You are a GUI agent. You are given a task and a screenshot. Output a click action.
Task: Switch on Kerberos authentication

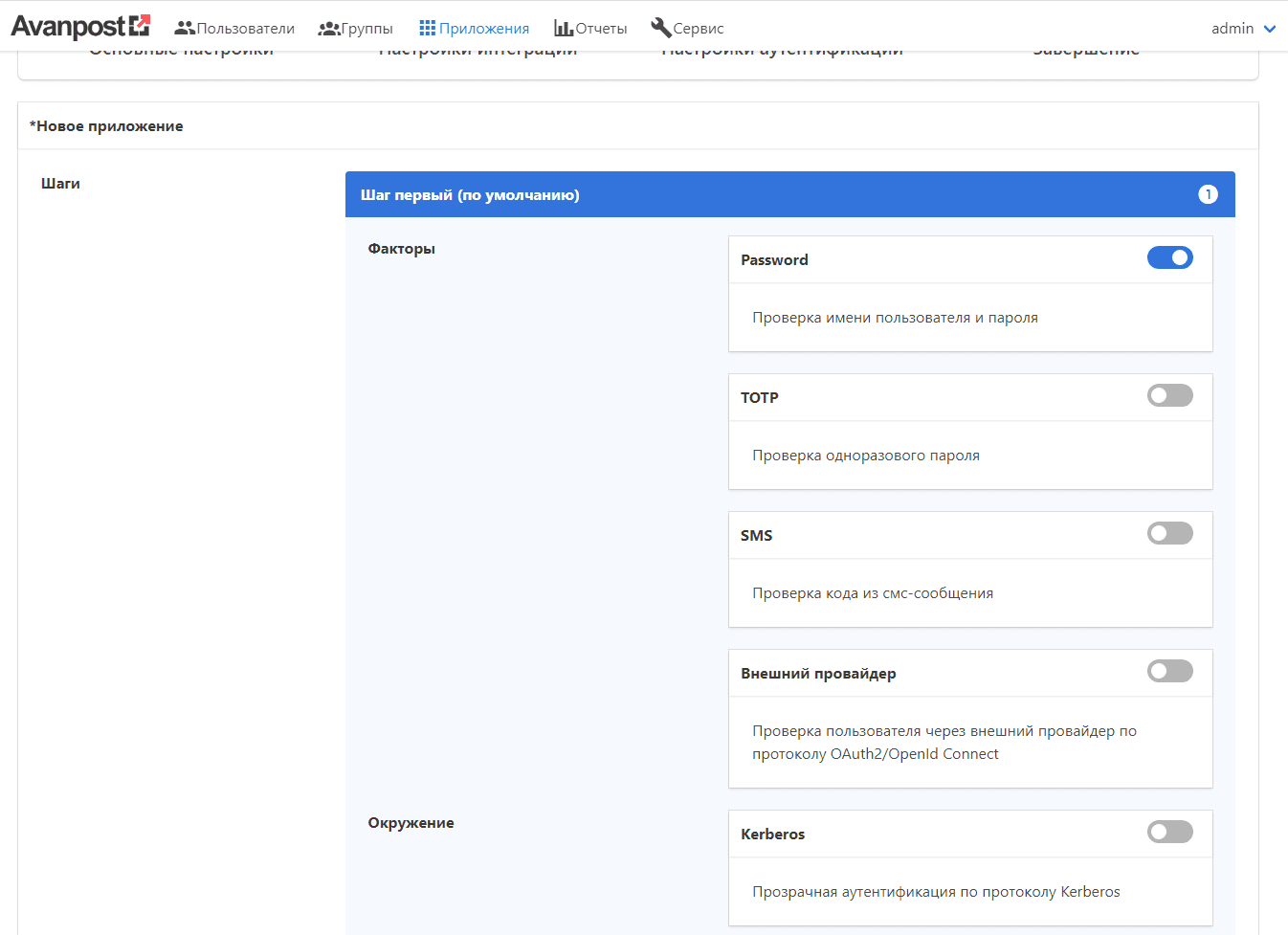point(1169,832)
